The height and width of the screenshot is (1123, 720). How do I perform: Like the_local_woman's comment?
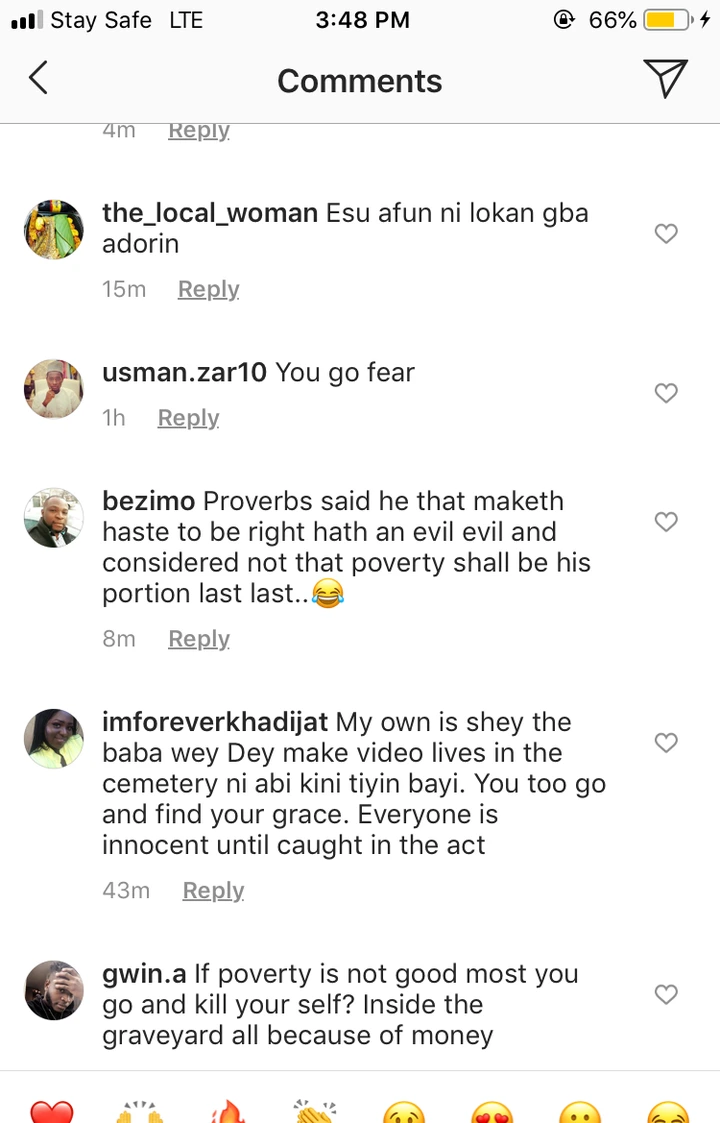click(666, 234)
